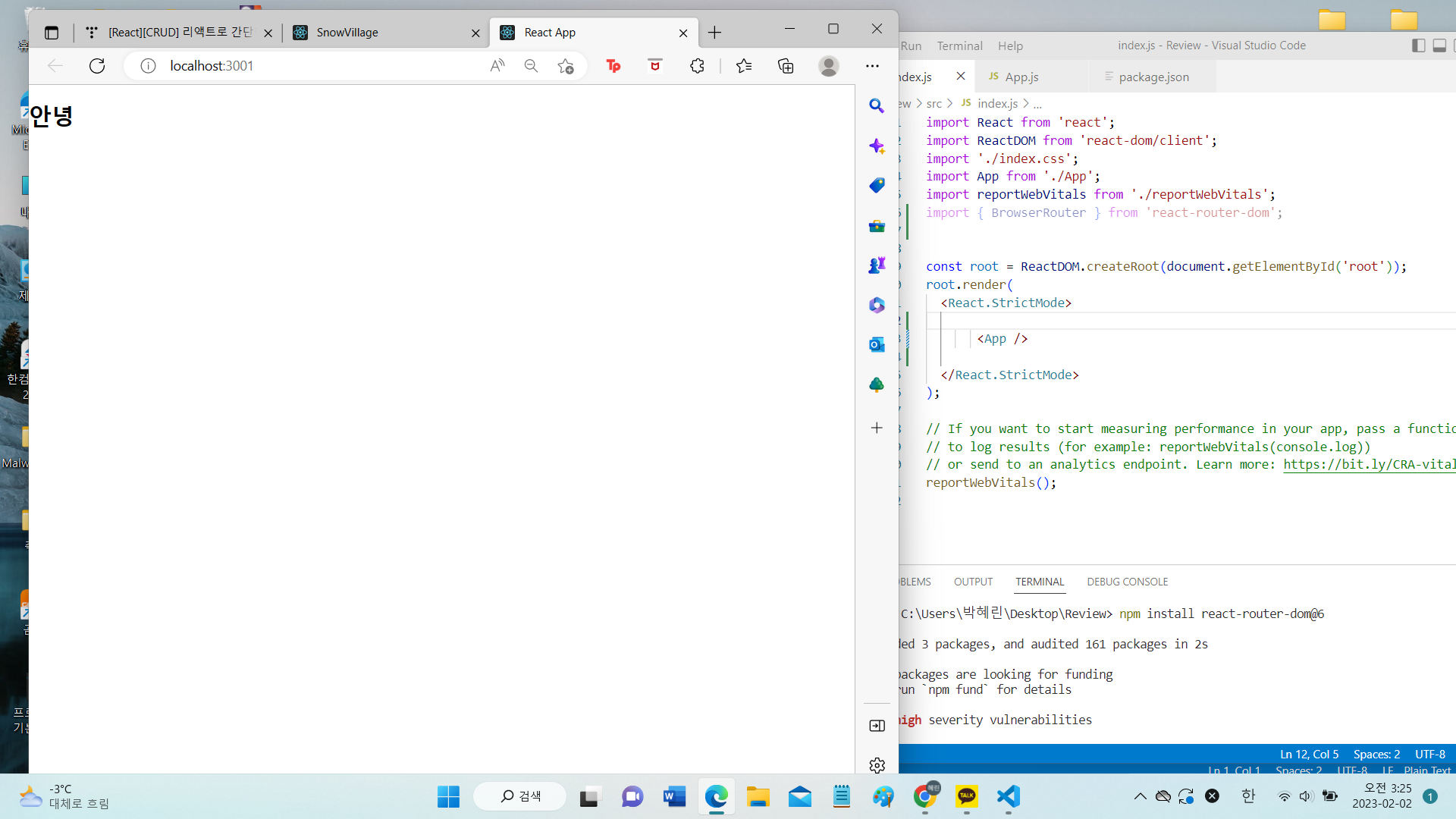Viewport: 1456px width, 819px height.
Task: Click the Read aloud icon
Action: point(497,66)
